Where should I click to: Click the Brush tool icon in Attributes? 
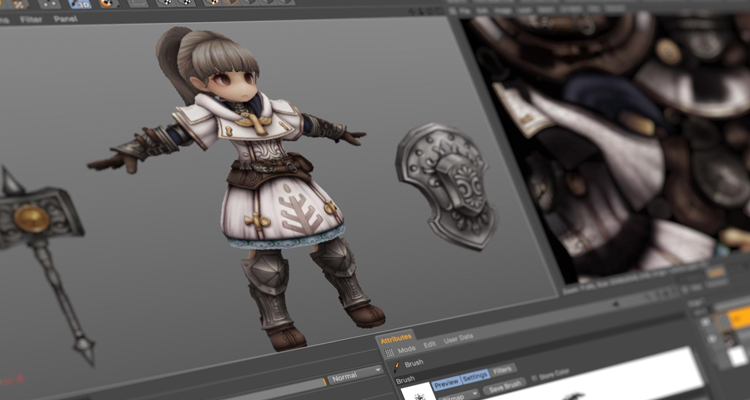(397, 367)
